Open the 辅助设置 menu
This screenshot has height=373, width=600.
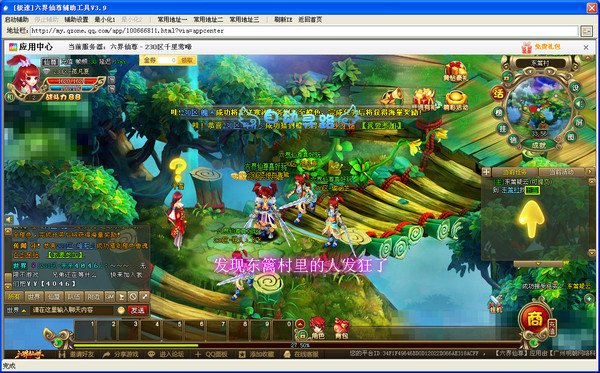[x=76, y=20]
